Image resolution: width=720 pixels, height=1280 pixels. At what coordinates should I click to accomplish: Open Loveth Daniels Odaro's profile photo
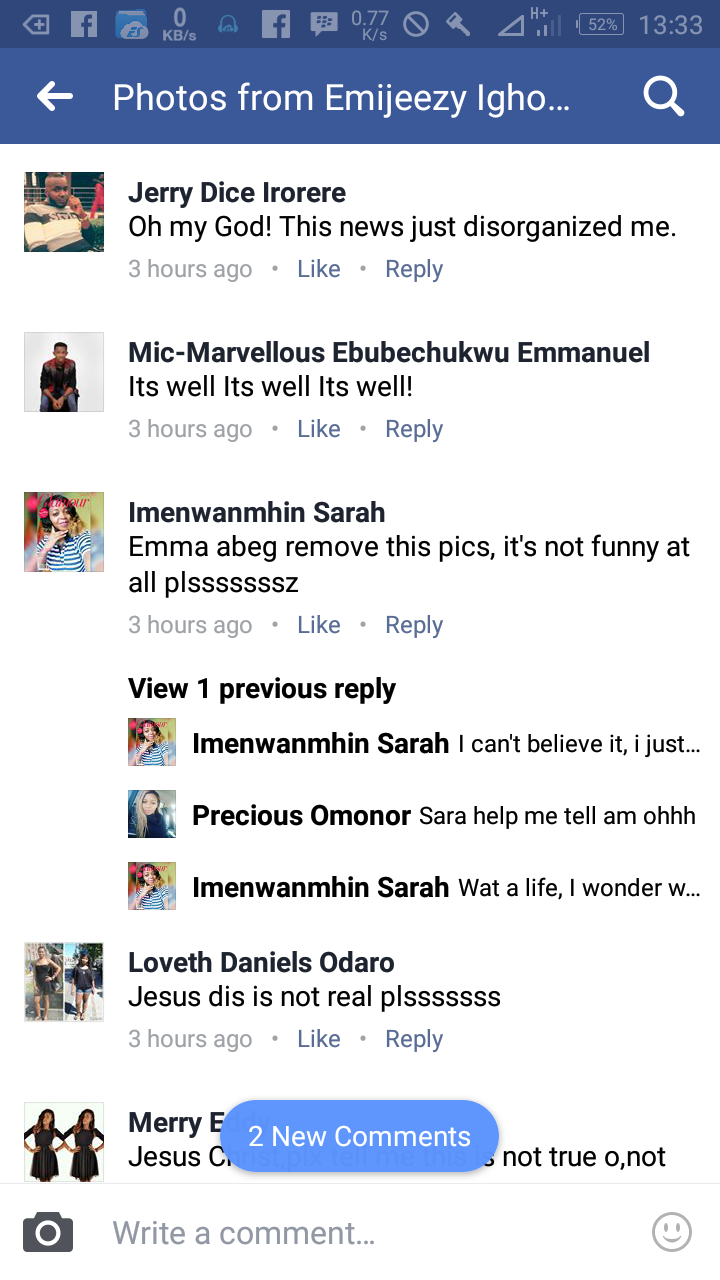[64, 982]
